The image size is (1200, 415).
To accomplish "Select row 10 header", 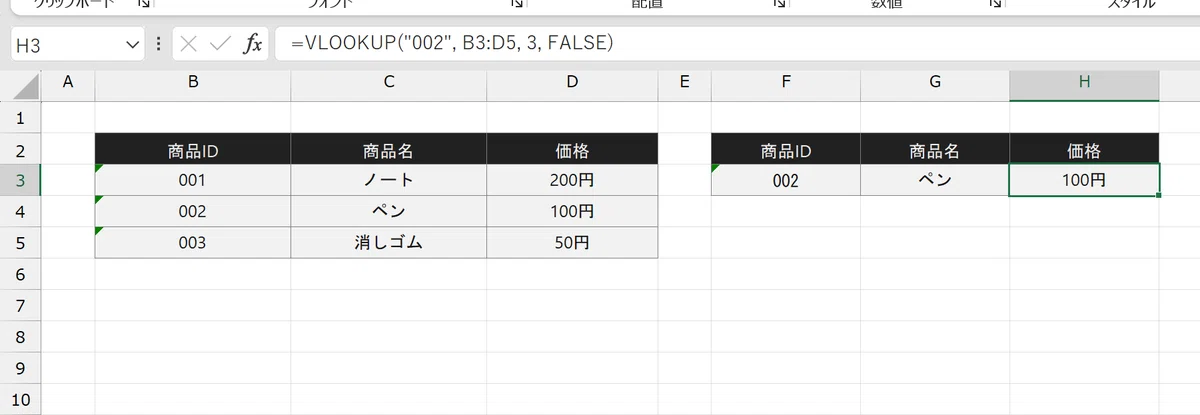I will point(20,400).
